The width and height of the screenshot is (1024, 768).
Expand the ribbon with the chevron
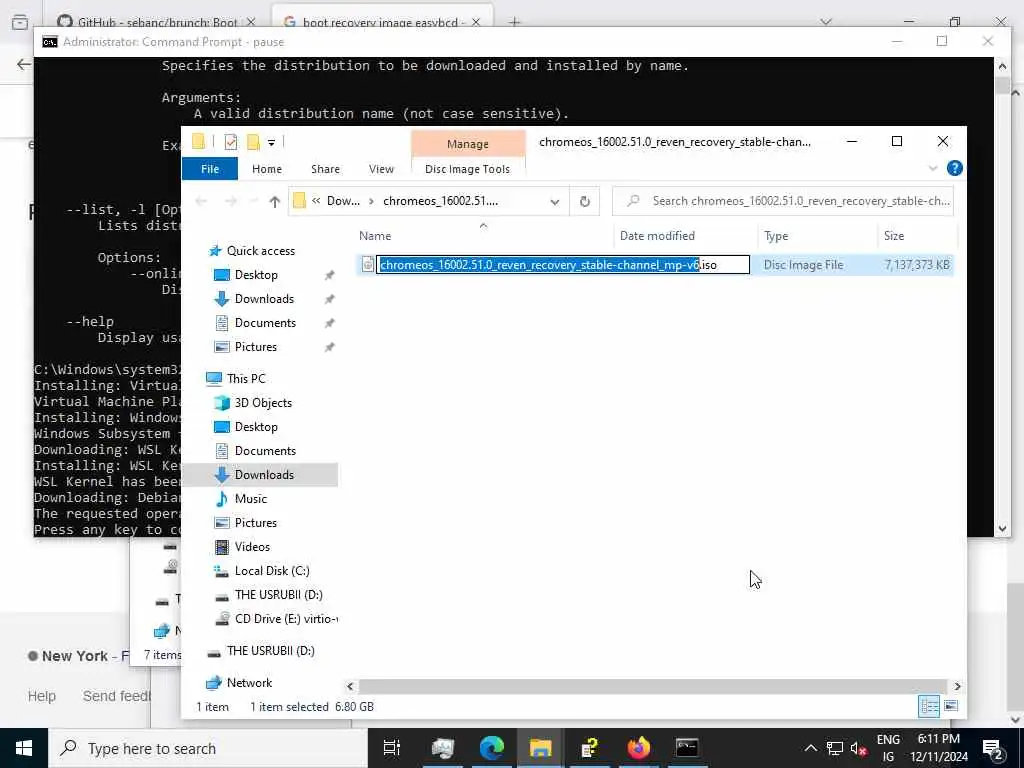tap(933, 168)
